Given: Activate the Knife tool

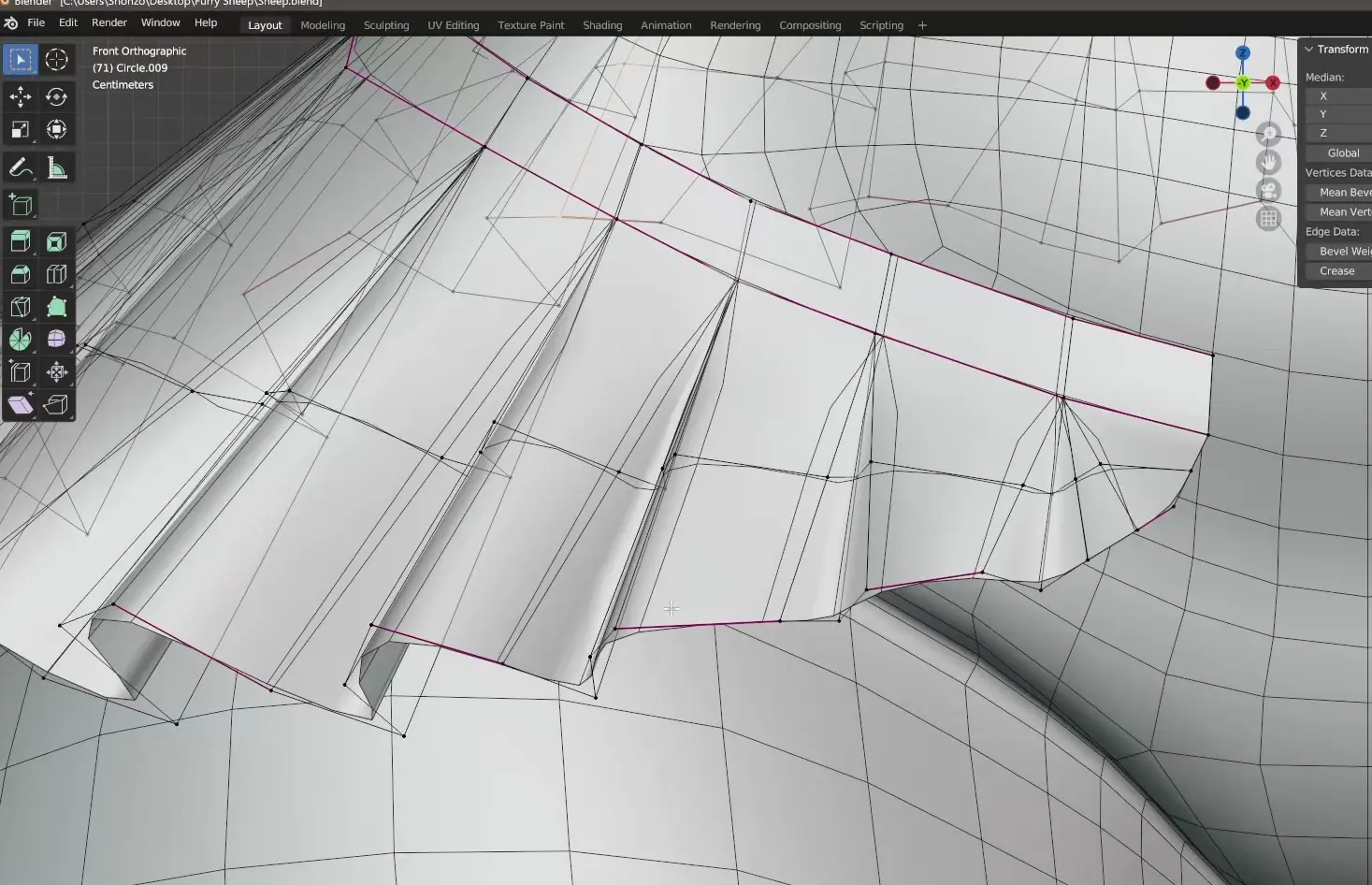Looking at the screenshot, I should point(21,307).
